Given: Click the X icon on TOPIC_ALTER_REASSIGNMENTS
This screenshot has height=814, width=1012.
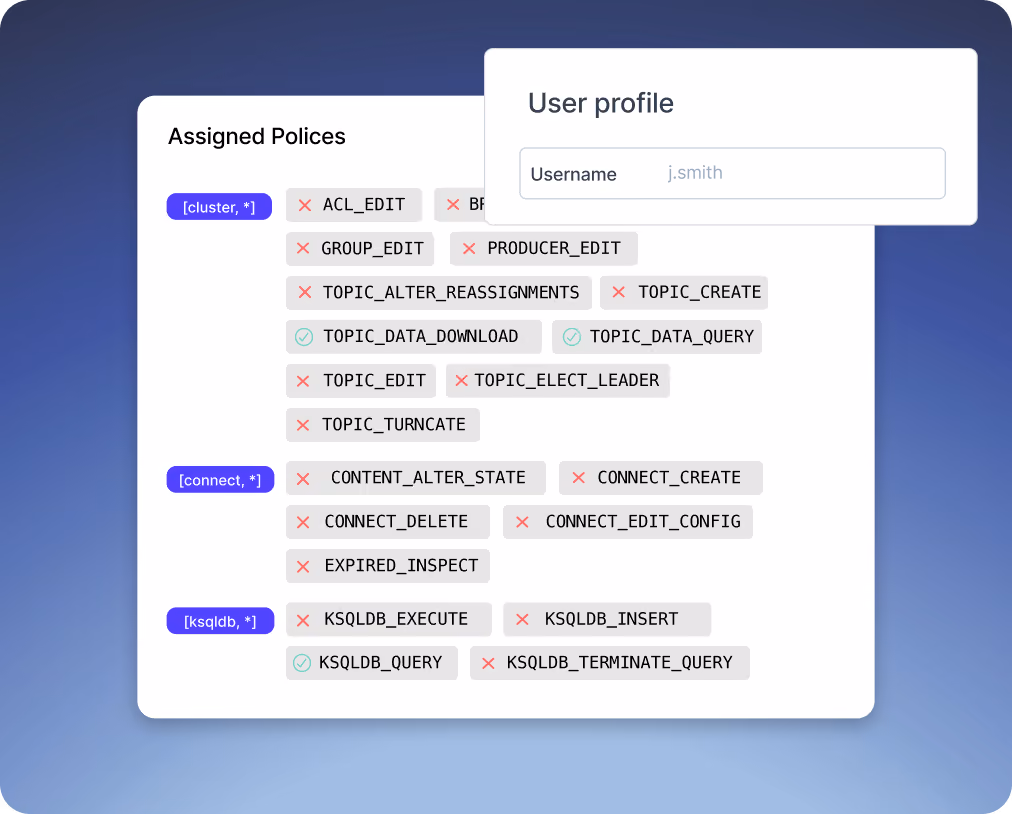Looking at the screenshot, I should [x=305, y=292].
